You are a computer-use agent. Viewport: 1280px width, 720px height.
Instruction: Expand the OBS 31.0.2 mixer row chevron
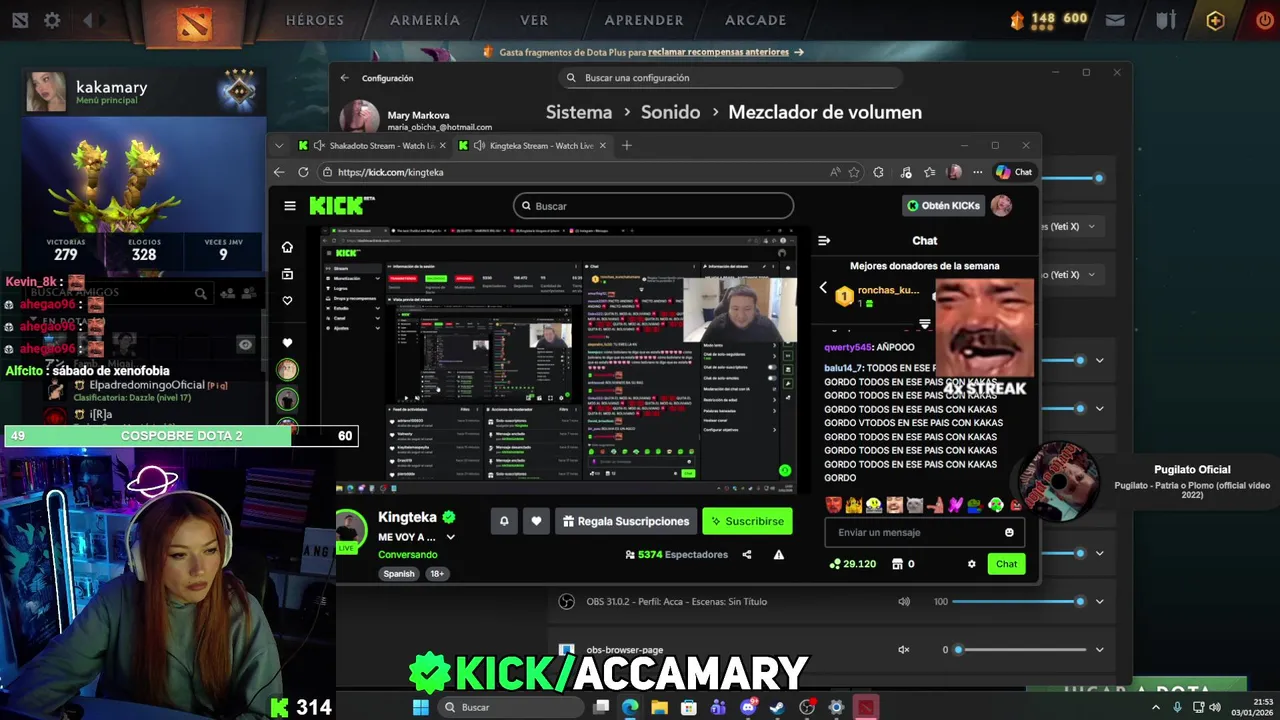tap(1100, 602)
